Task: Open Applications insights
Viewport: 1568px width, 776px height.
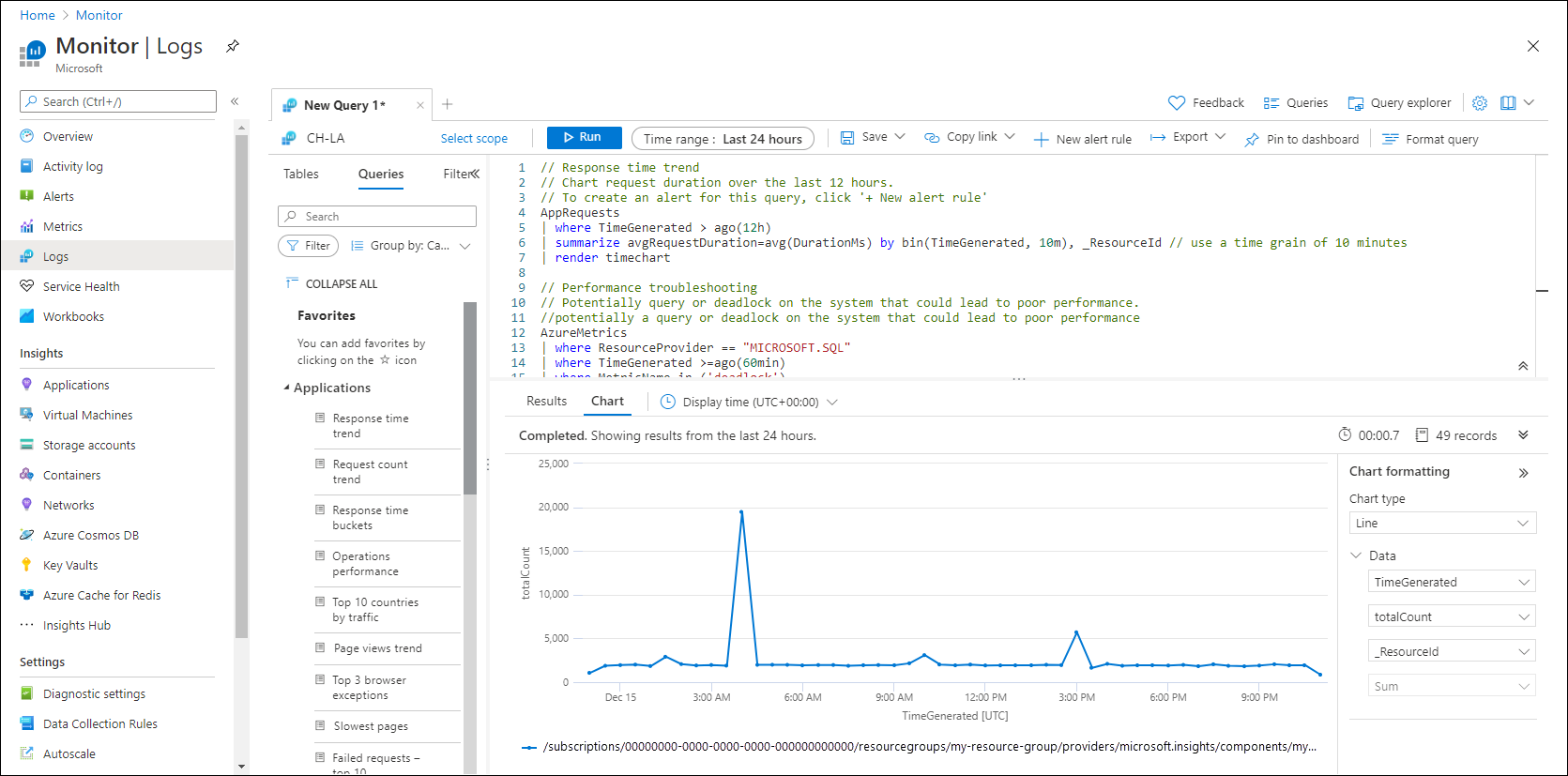Action: tap(76, 385)
